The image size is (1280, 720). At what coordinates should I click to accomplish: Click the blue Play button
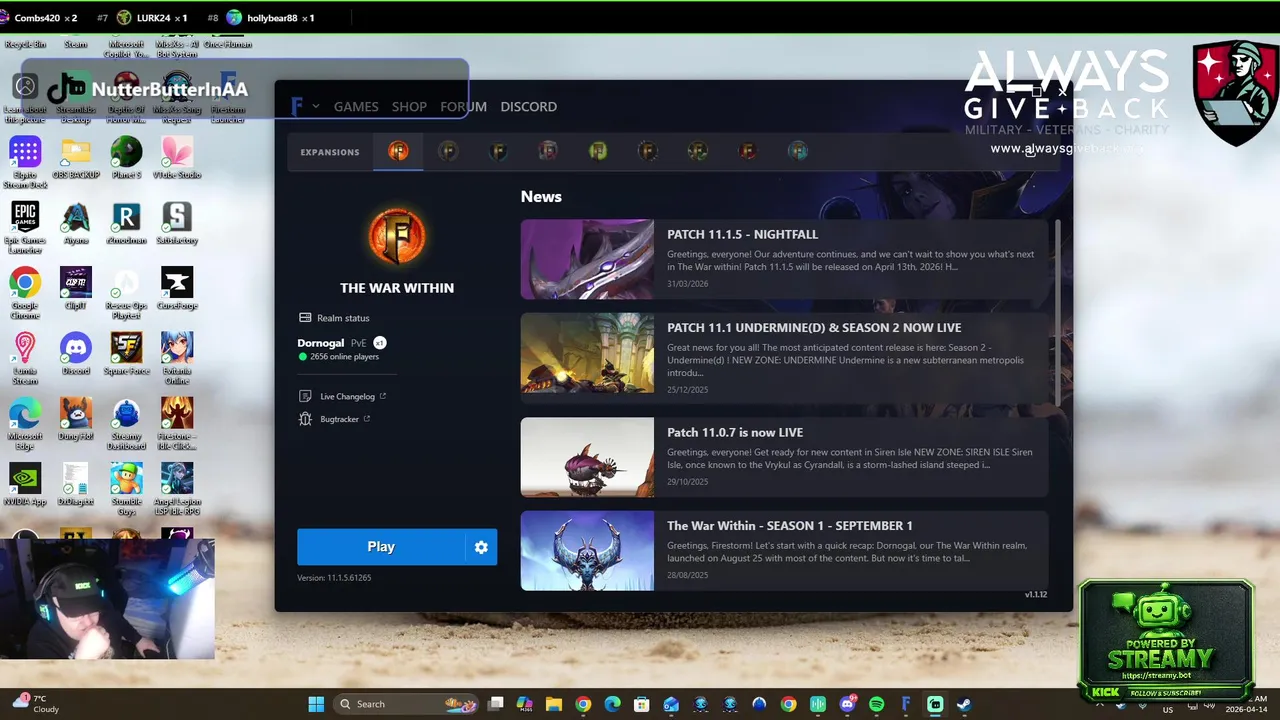point(381,547)
